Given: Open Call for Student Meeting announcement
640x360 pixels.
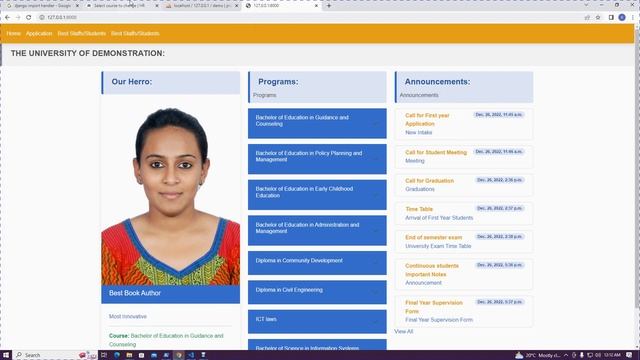Looking at the screenshot, I should tap(436, 152).
